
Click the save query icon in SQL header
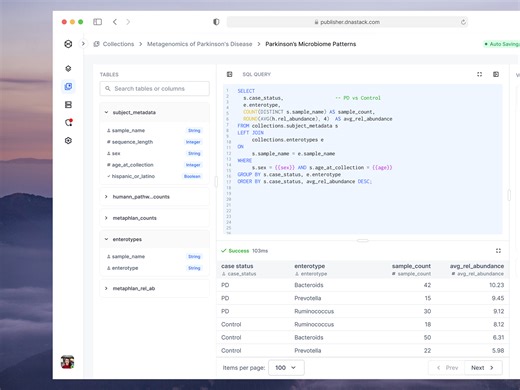tap(496, 74)
